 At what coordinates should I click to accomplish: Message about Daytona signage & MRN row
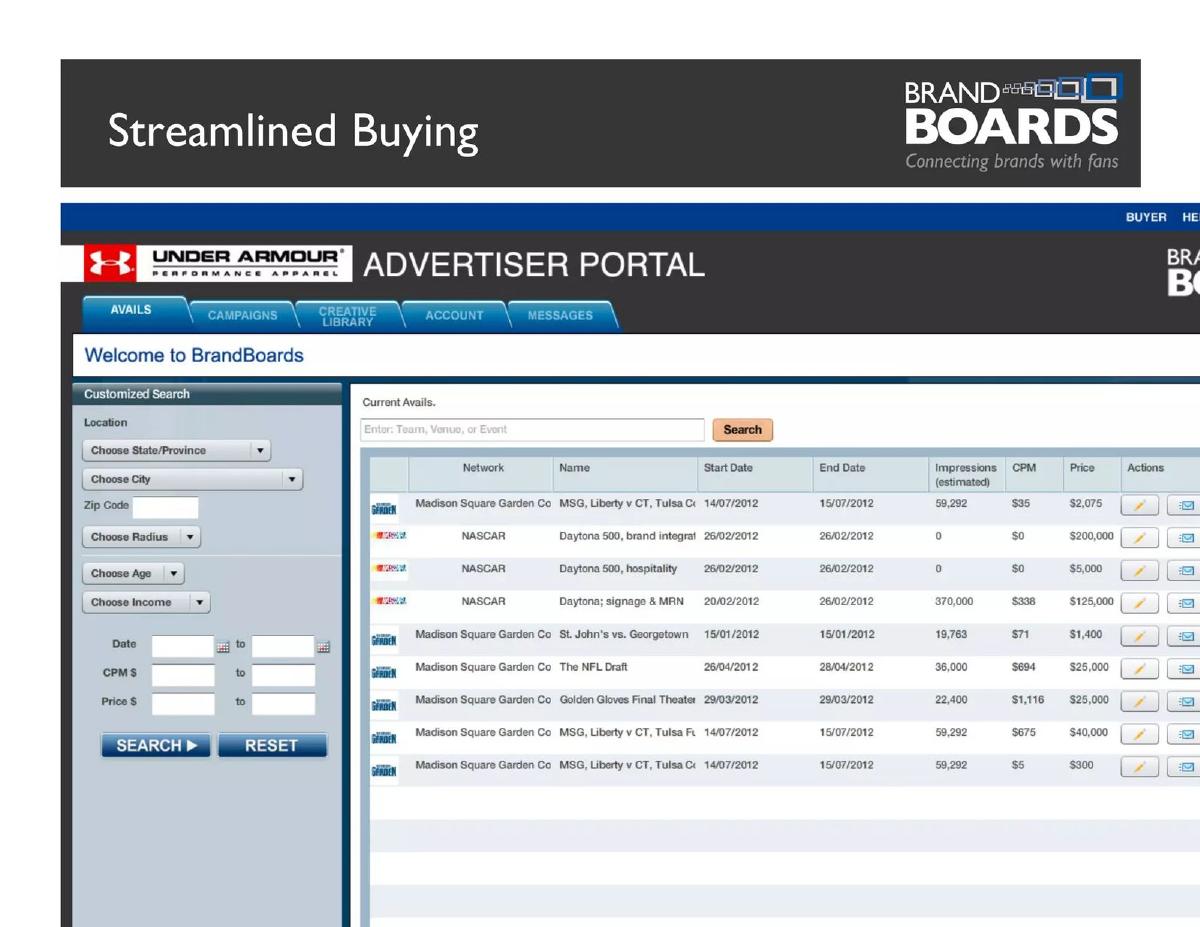[x=1185, y=604]
